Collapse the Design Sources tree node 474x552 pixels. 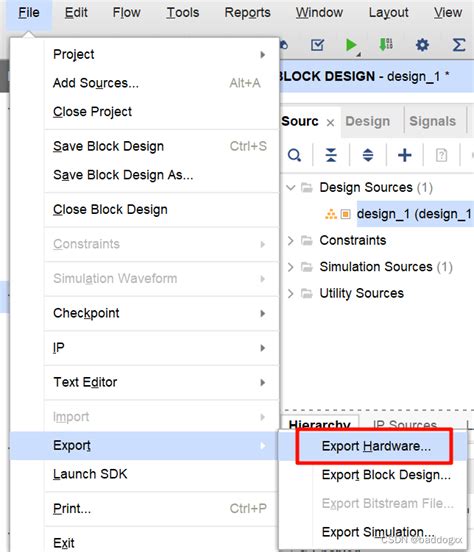(x=291, y=187)
